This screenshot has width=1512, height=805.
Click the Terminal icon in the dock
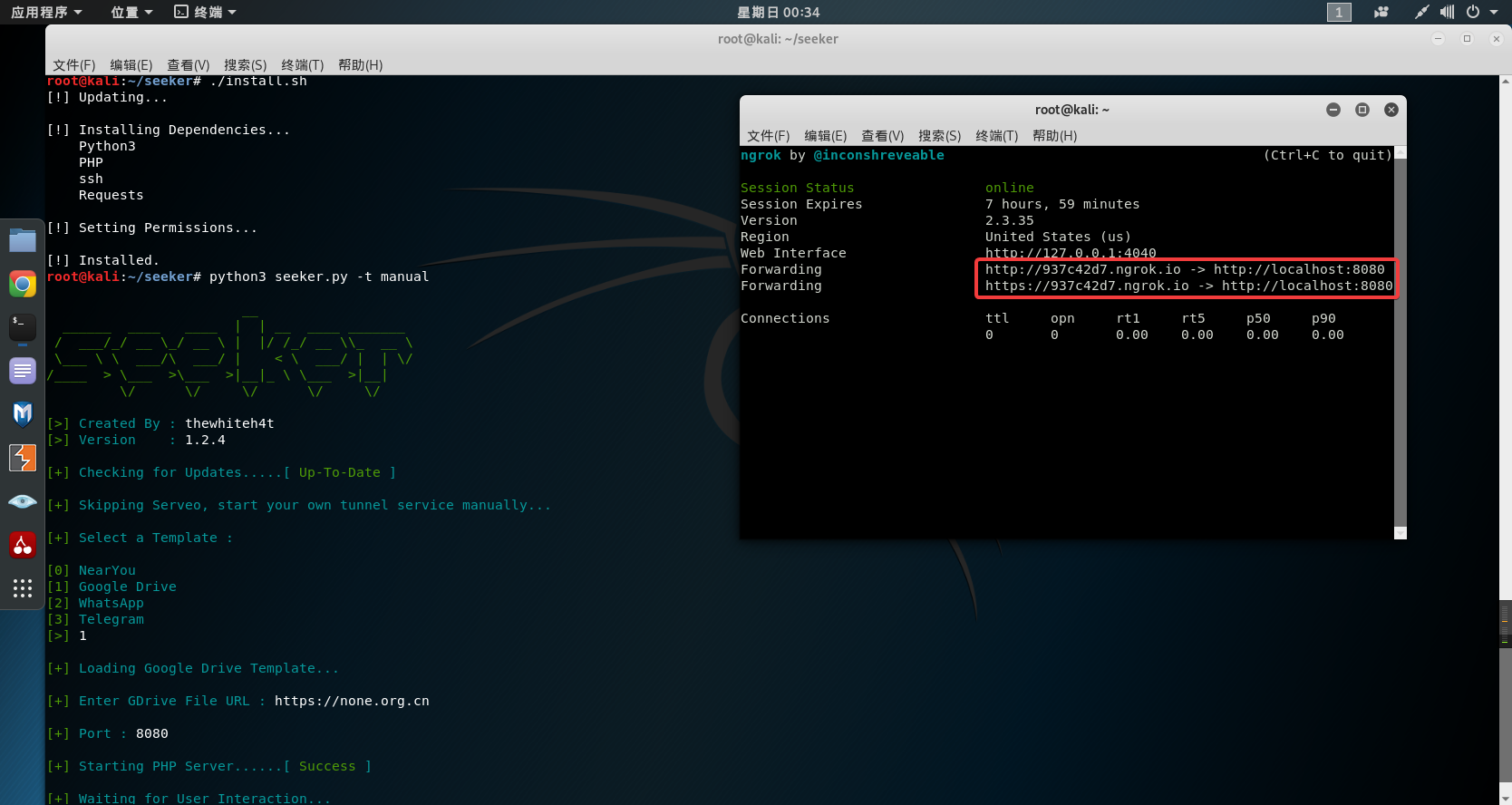23,327
